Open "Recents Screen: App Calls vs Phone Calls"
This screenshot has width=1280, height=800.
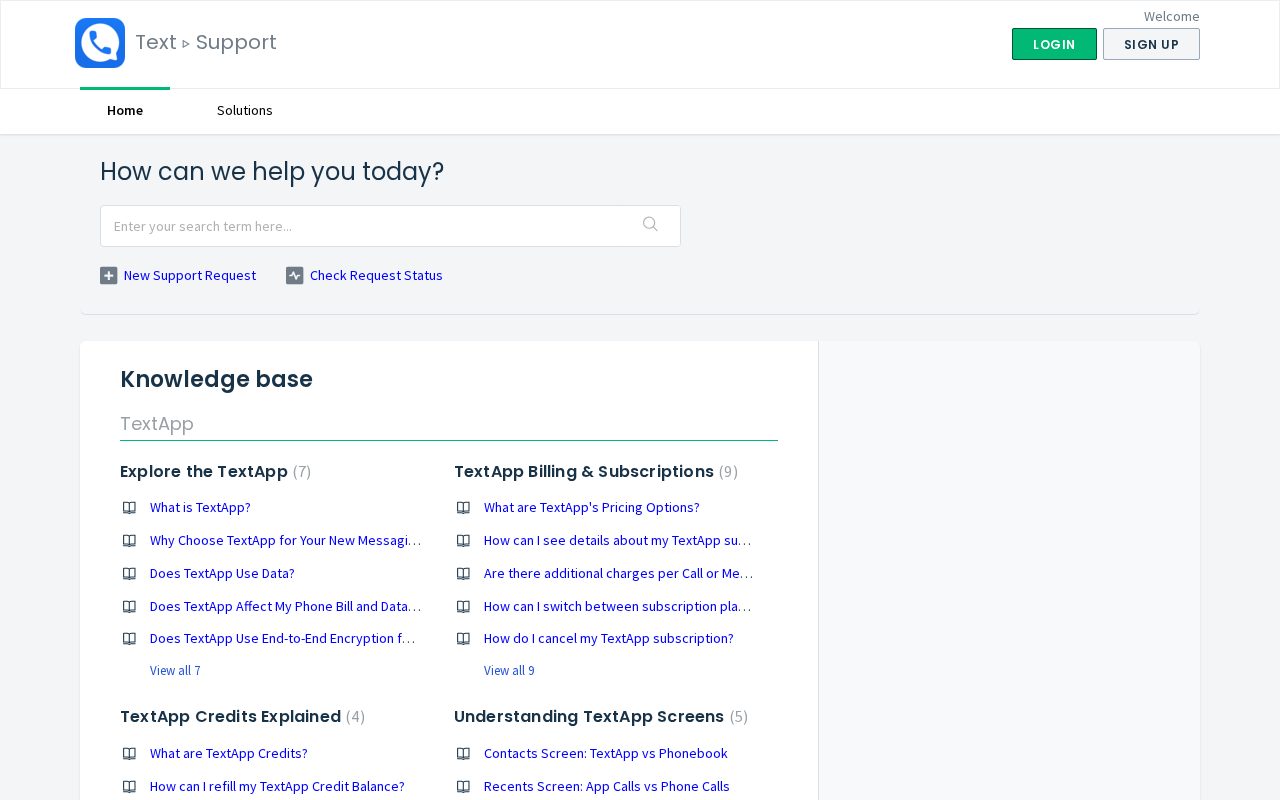606,787
